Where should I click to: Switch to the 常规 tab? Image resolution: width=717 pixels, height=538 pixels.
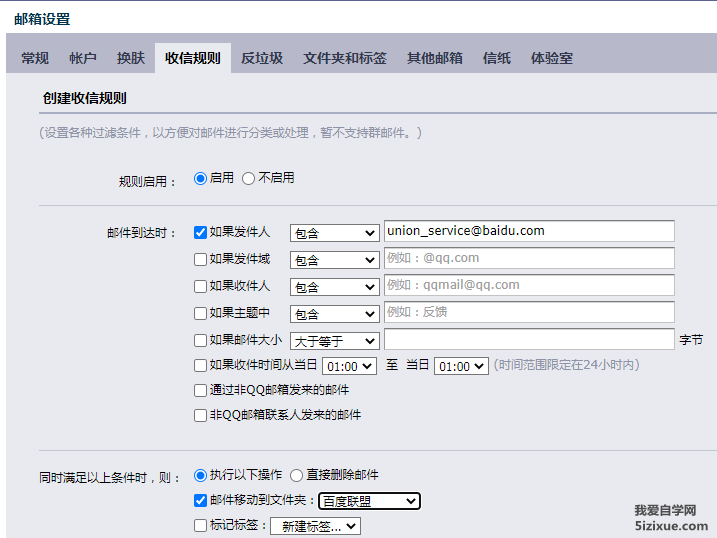coord(35,58)
